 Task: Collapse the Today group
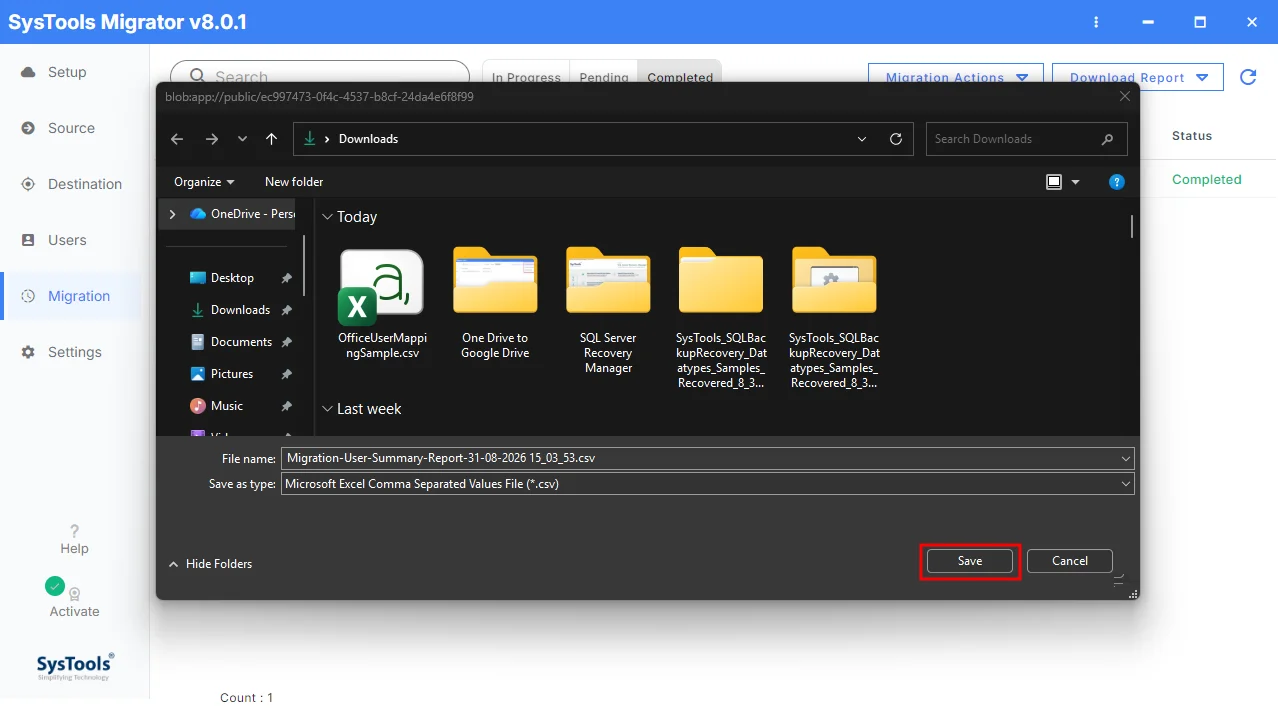327,217
